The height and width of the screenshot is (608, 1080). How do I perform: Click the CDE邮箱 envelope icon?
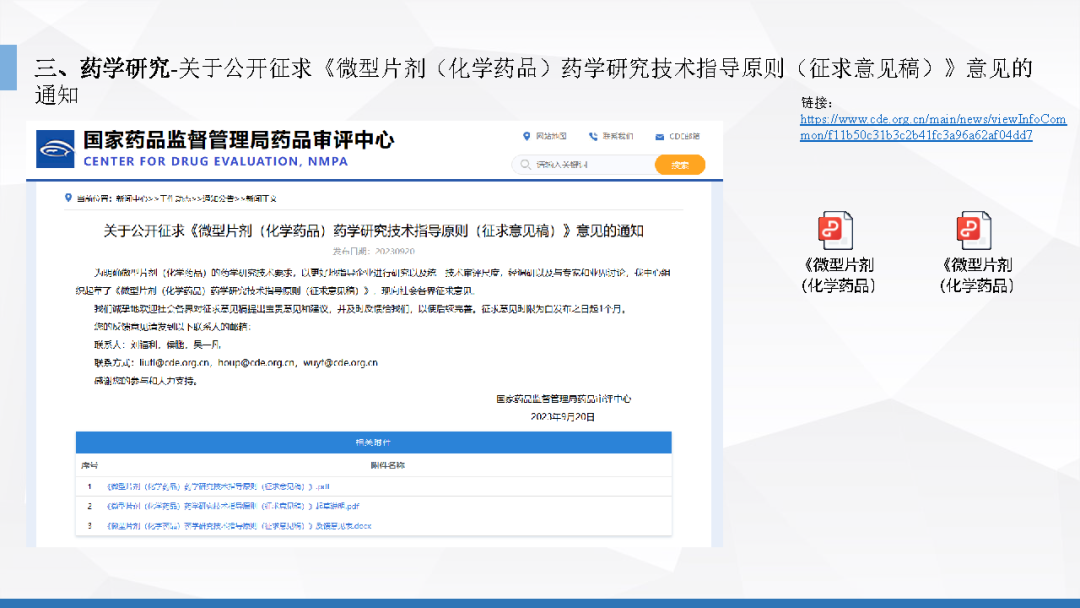click(660, 137)
